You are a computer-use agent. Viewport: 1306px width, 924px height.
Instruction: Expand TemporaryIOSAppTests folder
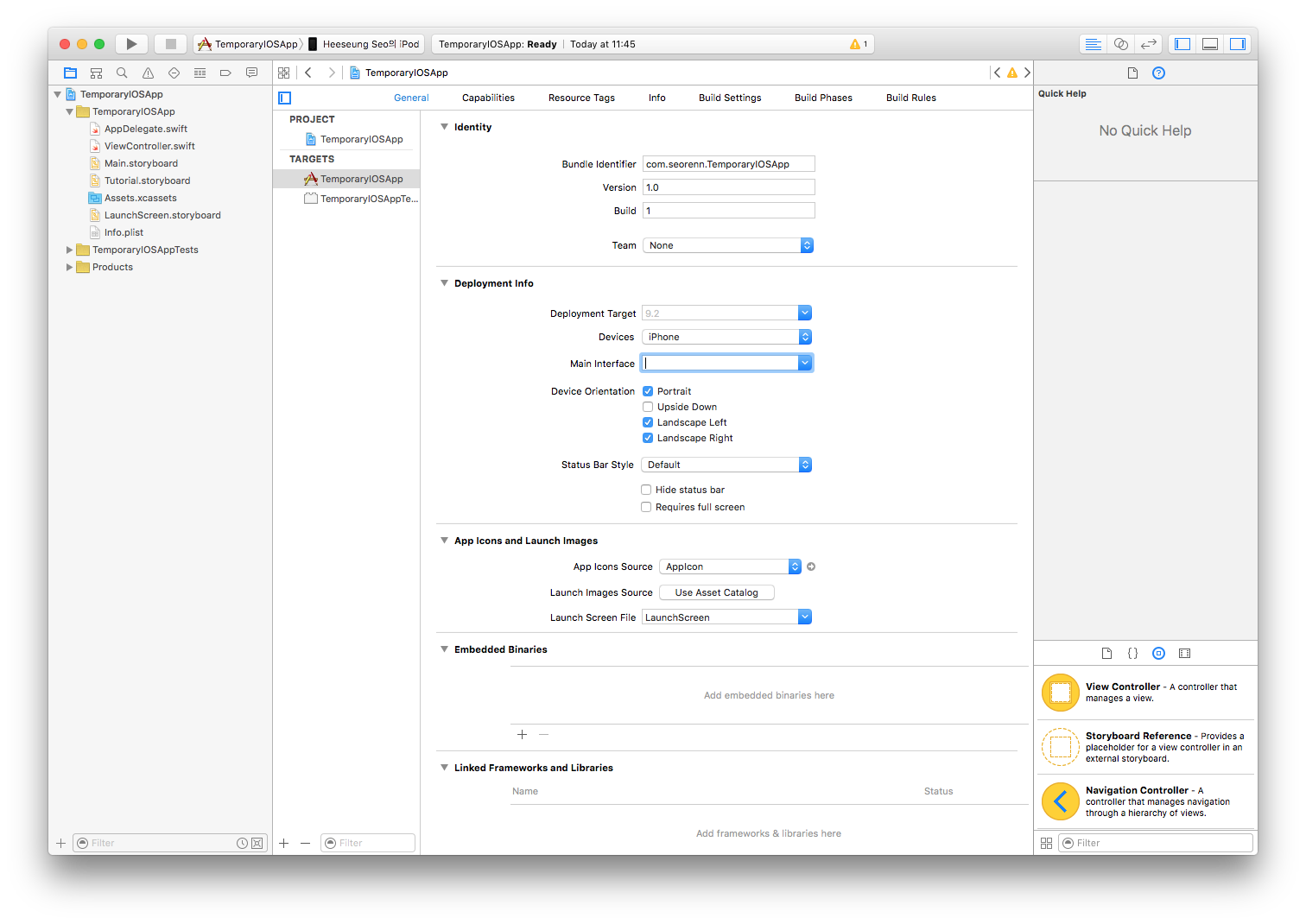(x=70, y=250)
